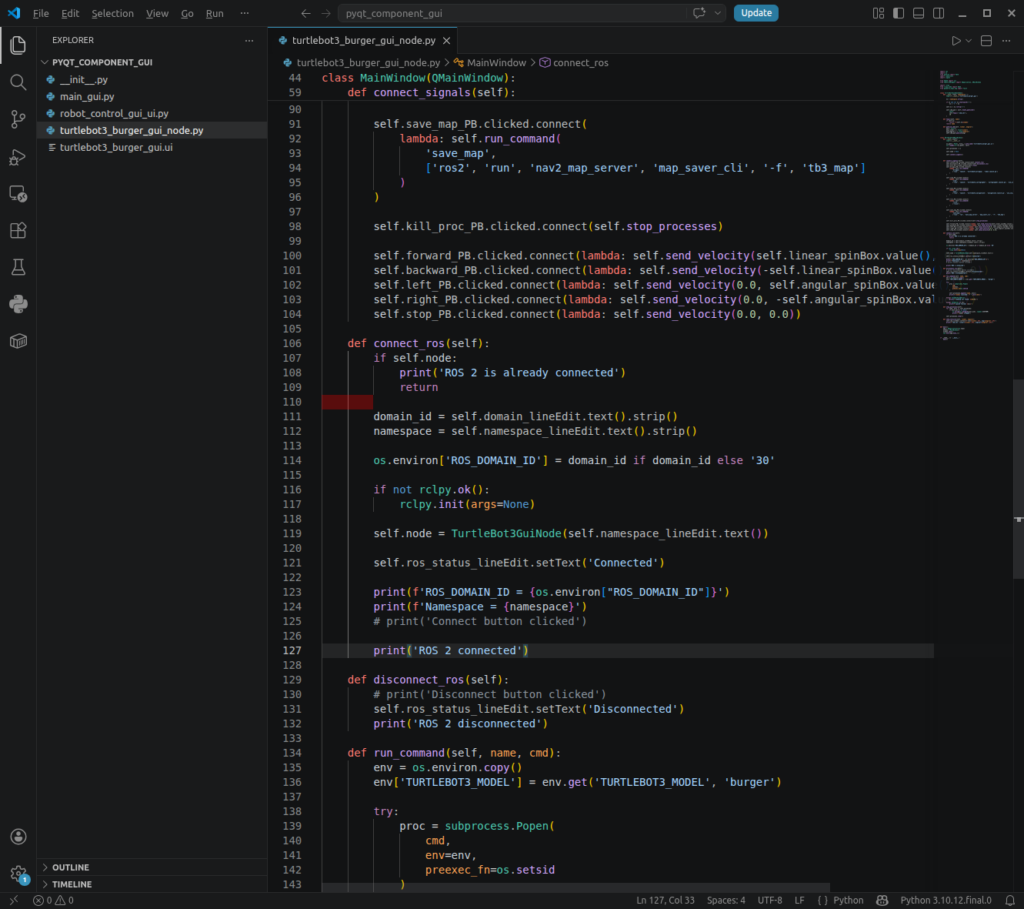Viewport: 1024px width, 909px height.
Task: Click the remote window status icon
Action: click(13, 901)
